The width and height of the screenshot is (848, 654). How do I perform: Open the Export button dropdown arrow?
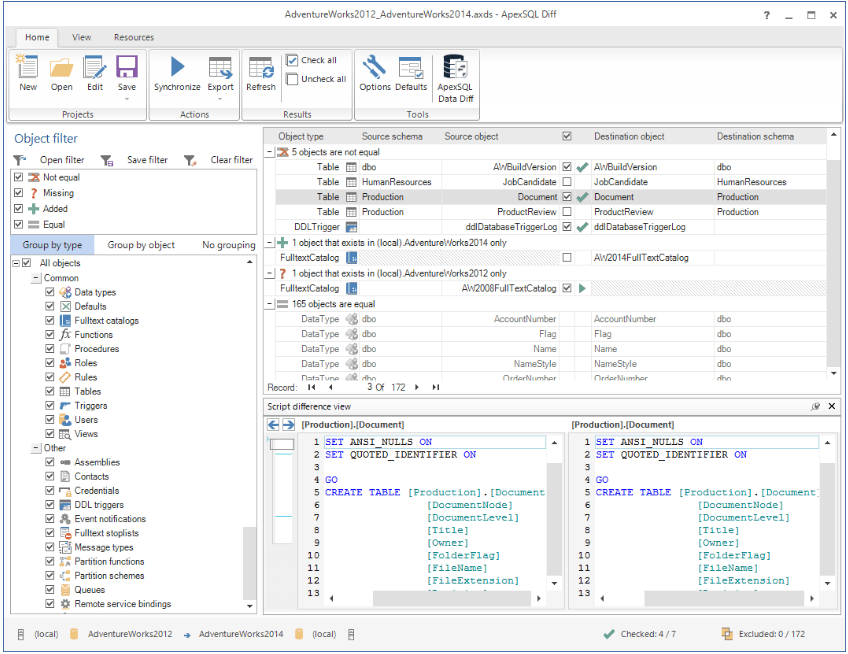coord(220,99)
